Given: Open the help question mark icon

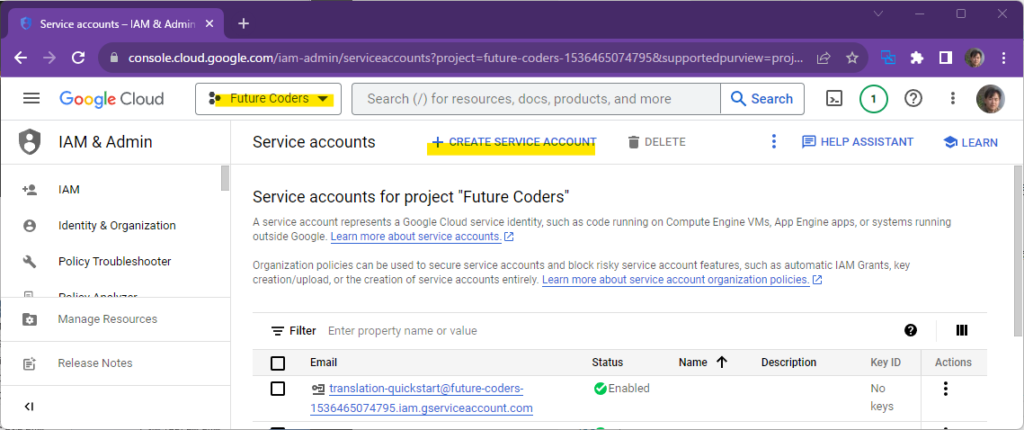Looking at the screenshot, I should pyautogui.click(x=913, y=99).
